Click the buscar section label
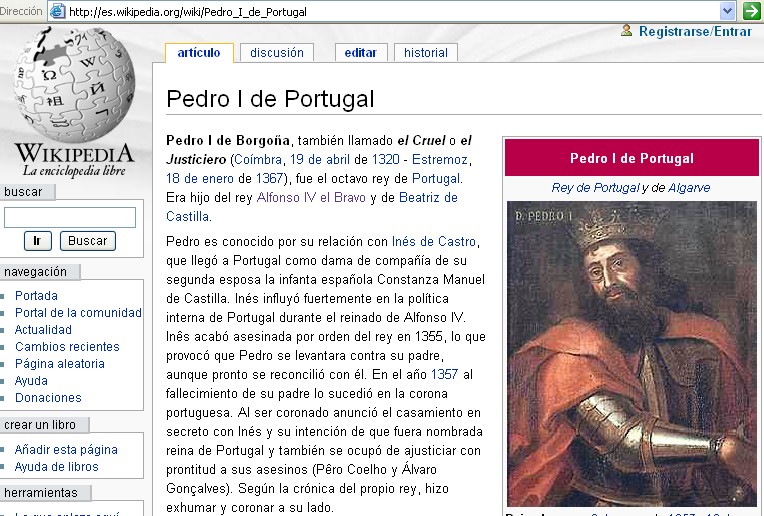The height and width of the screenshot is (516, 764). (x=23, y=192)
